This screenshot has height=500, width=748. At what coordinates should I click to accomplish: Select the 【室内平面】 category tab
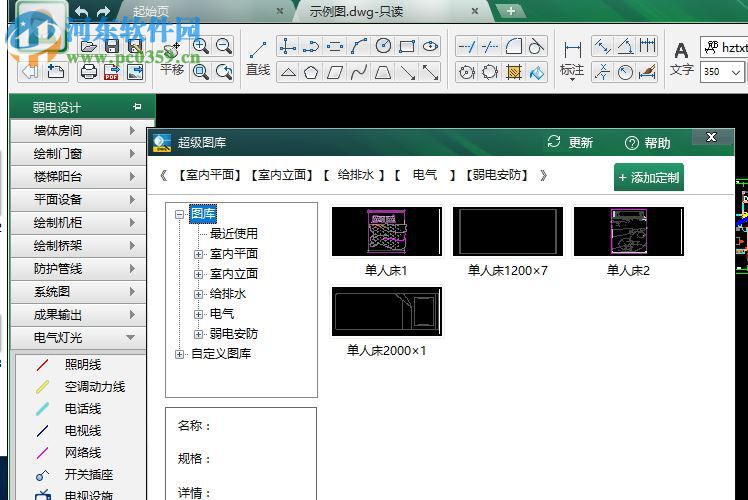click(209, 176)
